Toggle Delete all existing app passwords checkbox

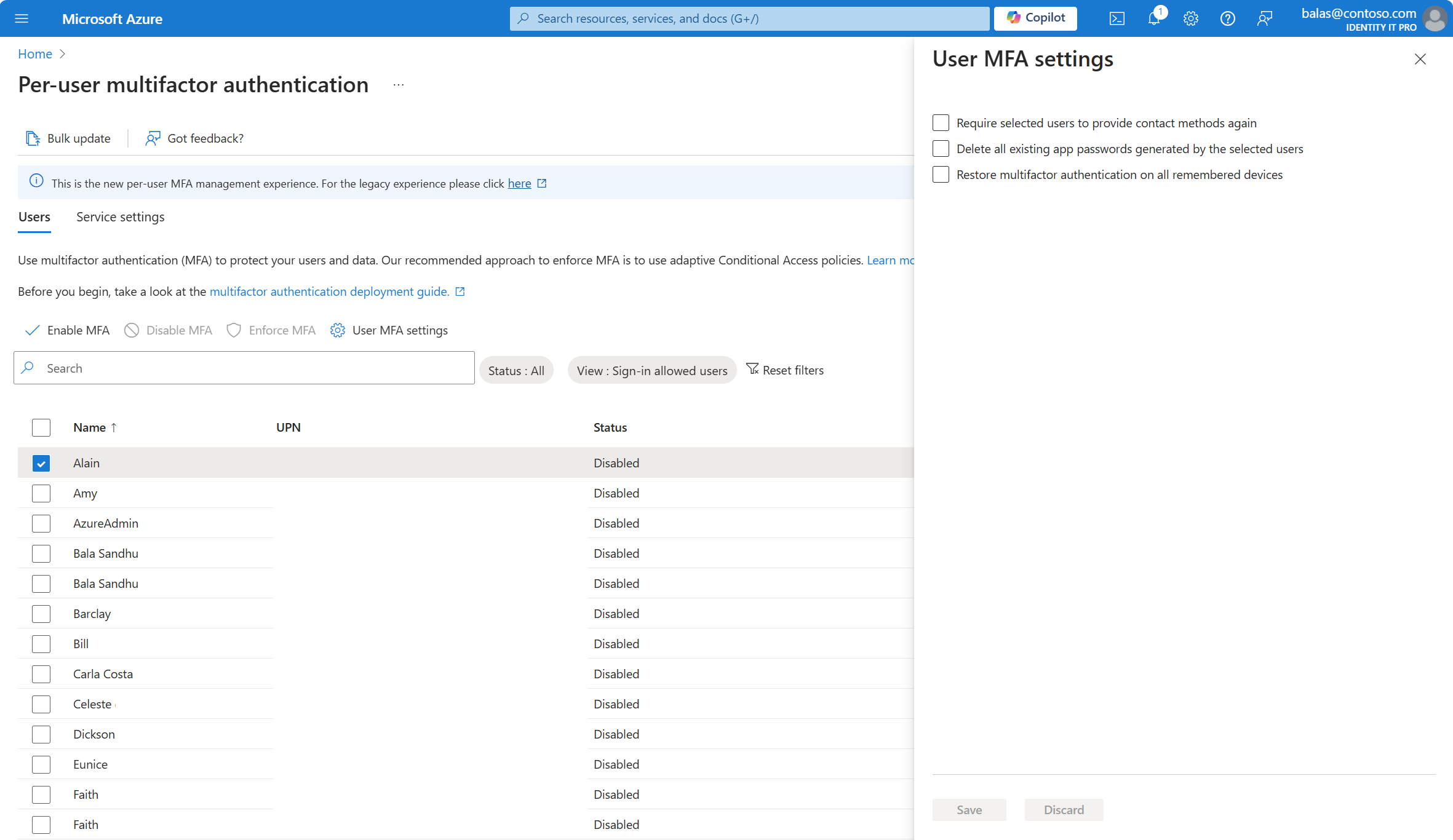[940, 148]
